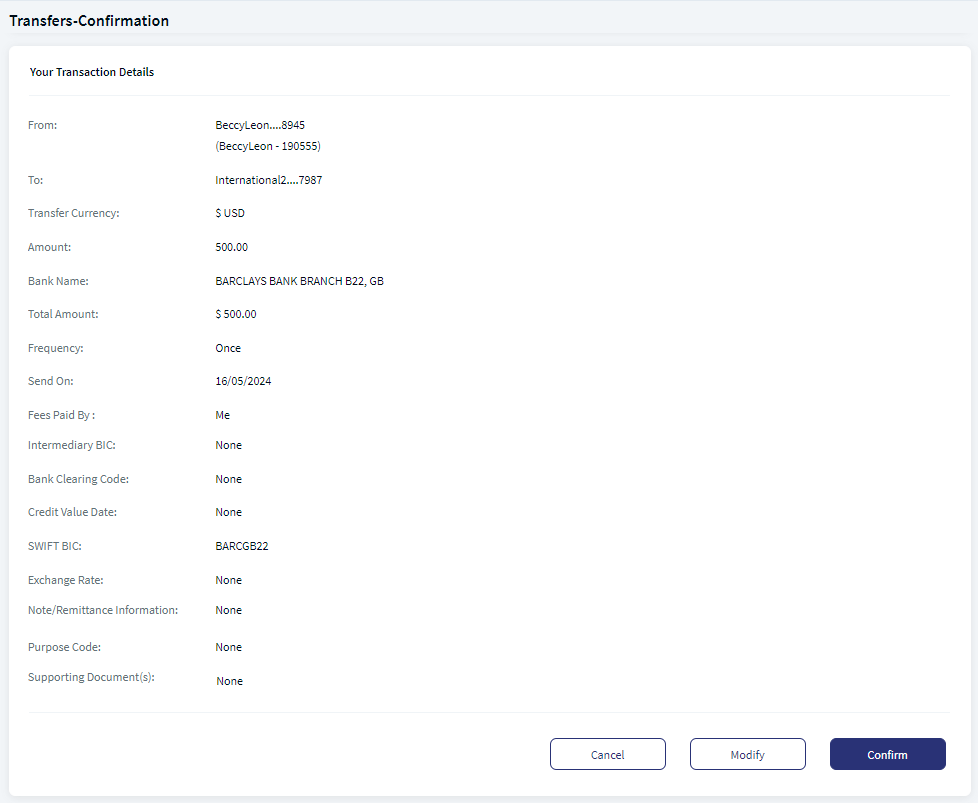The height and width of the screenshot is (803, 978).
Task: Cancel the transaction
Action: [608, 754]
